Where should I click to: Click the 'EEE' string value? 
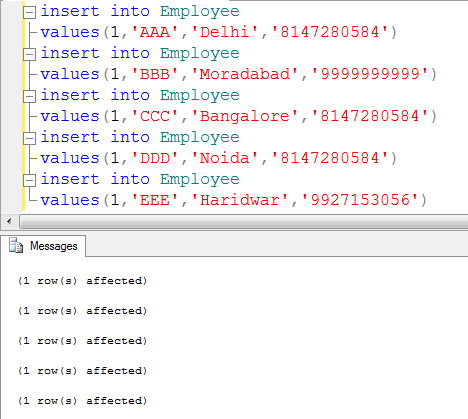pyautogui.click(x=155, y=200)
